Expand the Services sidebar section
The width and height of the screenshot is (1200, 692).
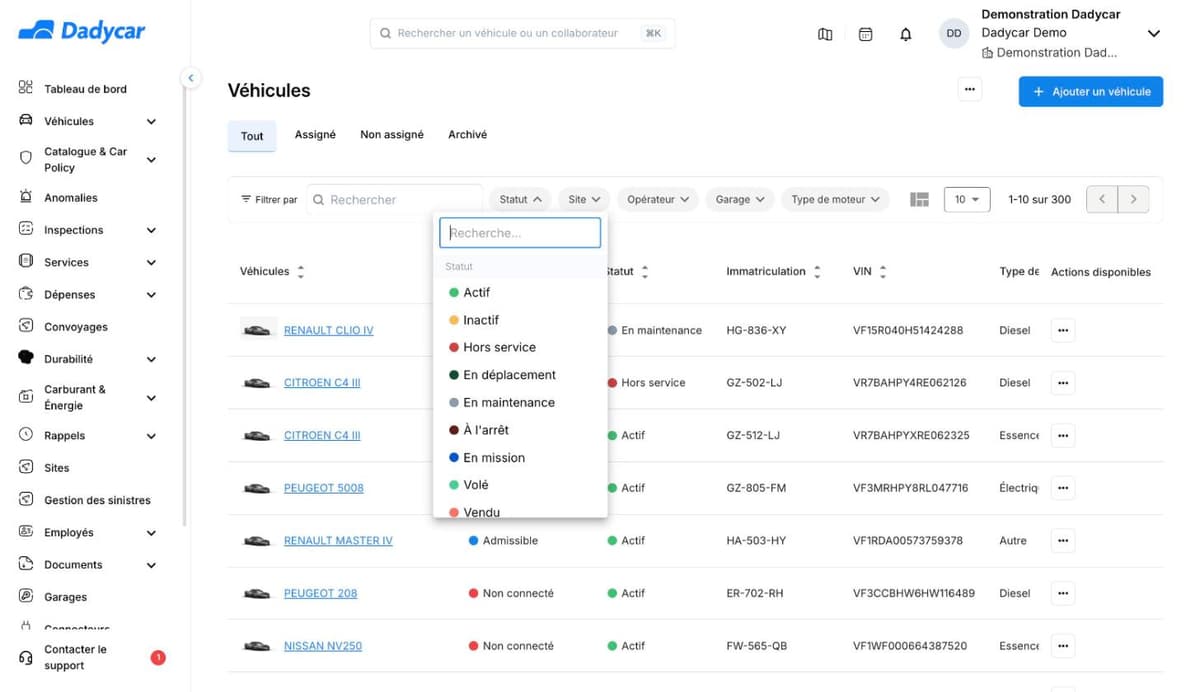[151, 262]
